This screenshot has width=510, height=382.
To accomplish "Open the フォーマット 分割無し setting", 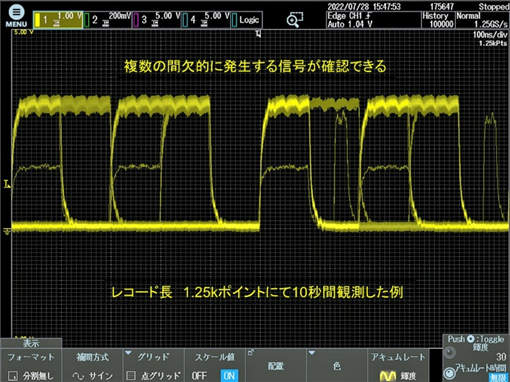I will pos(31,366).
